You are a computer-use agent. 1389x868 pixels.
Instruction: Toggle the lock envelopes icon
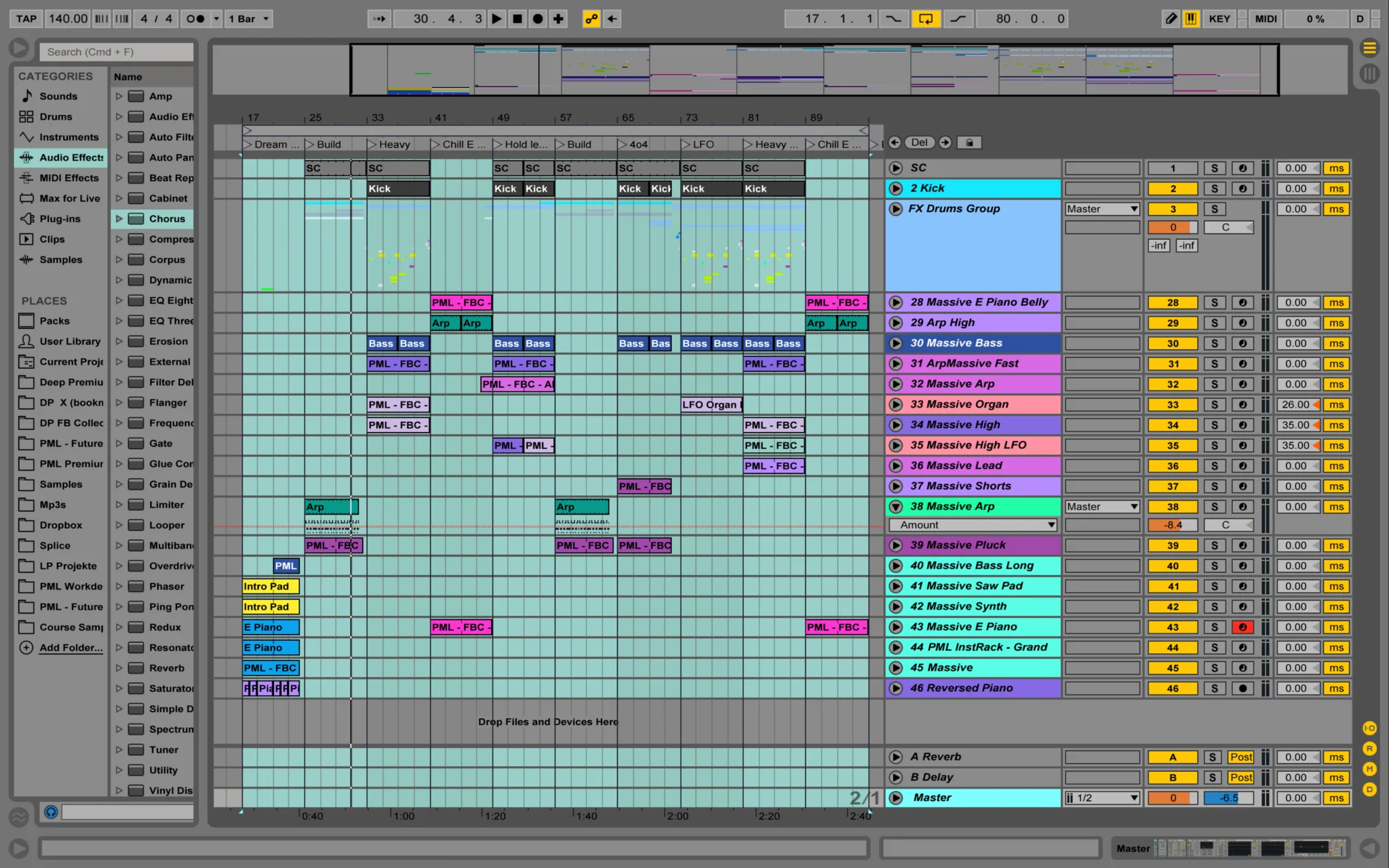pyautogui.click(x=970, y=142)
